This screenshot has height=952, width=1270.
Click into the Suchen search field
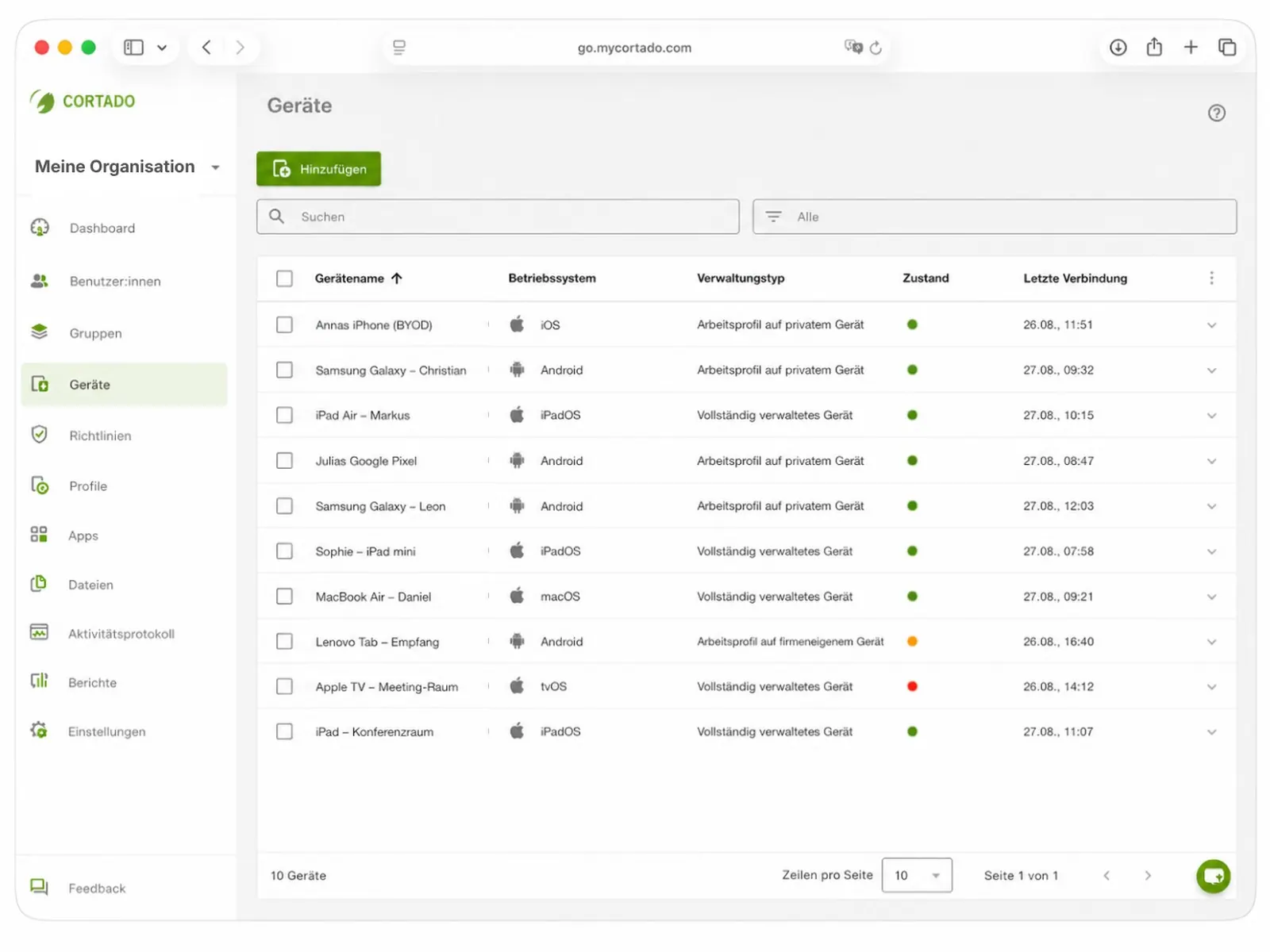click(x=498, y=217)
